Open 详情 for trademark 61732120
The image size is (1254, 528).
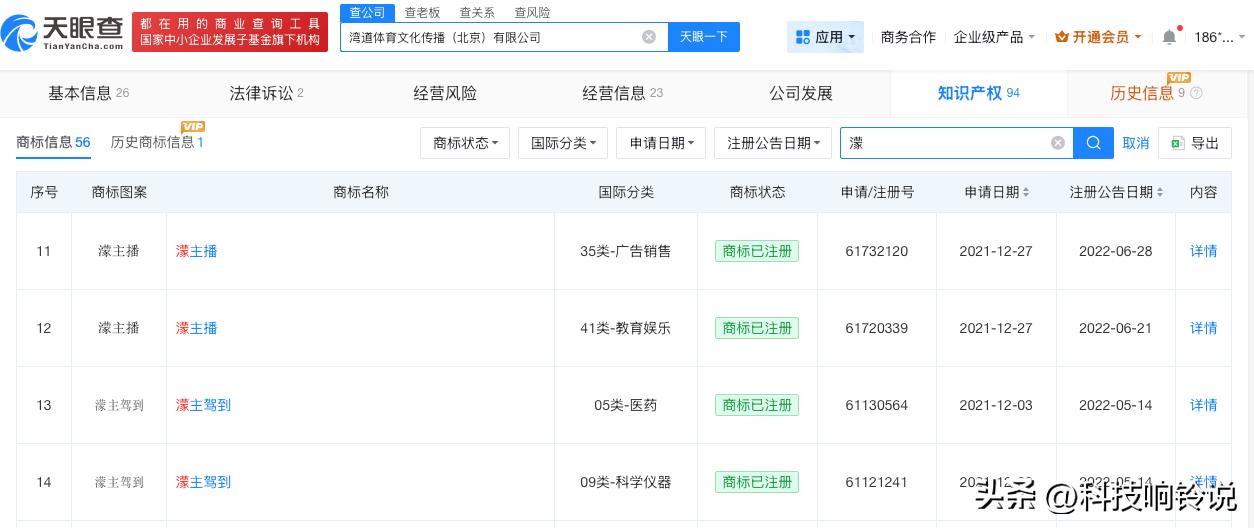(x=1204, y=251)
